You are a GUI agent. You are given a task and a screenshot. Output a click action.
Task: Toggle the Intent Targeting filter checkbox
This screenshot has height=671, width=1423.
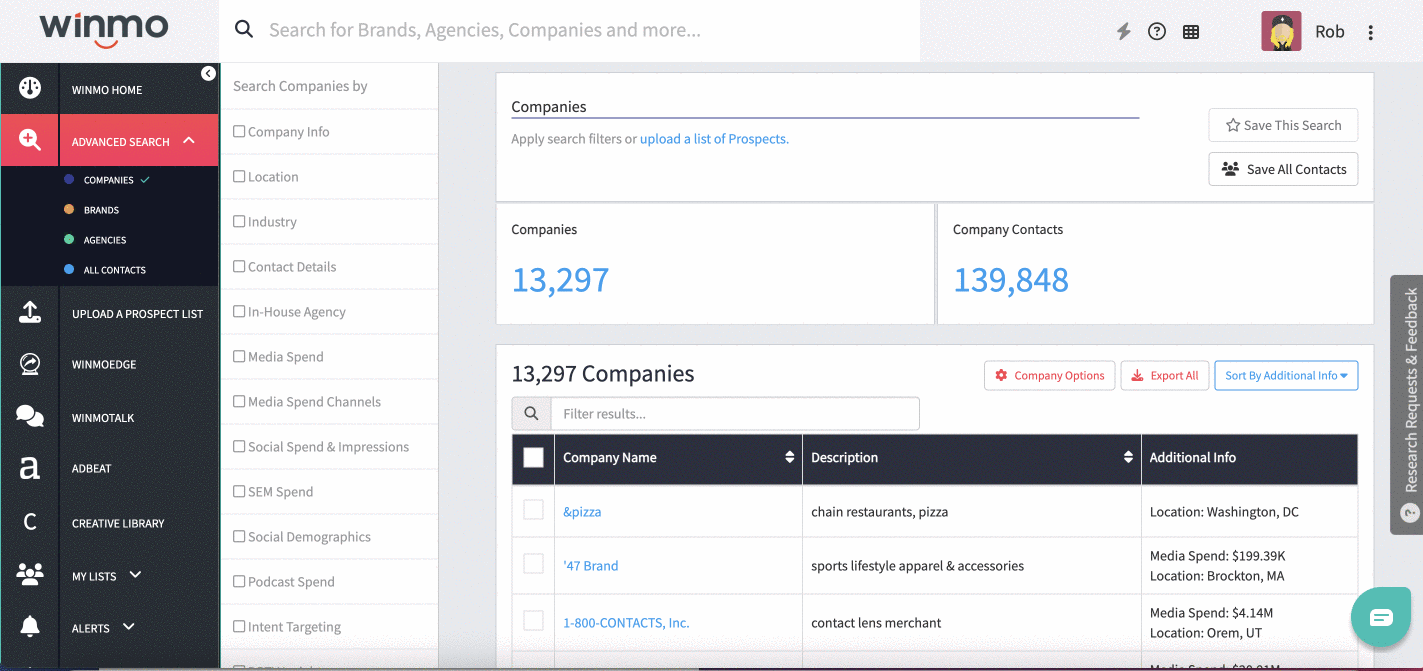click(x=239, y=626)
